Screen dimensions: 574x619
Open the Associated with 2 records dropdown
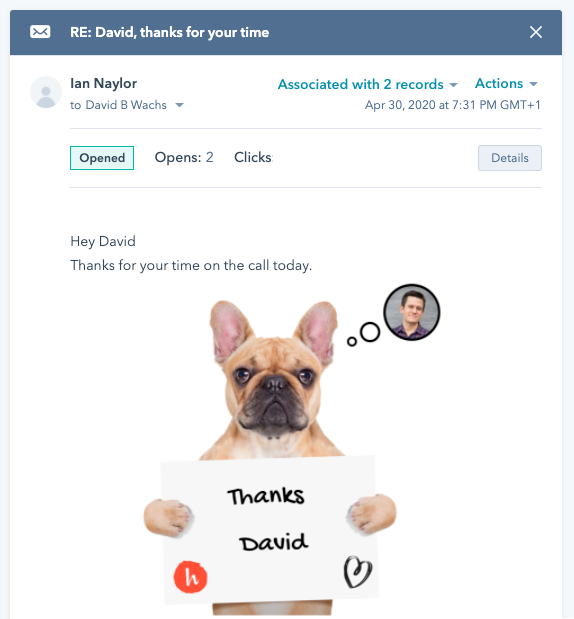368,84
